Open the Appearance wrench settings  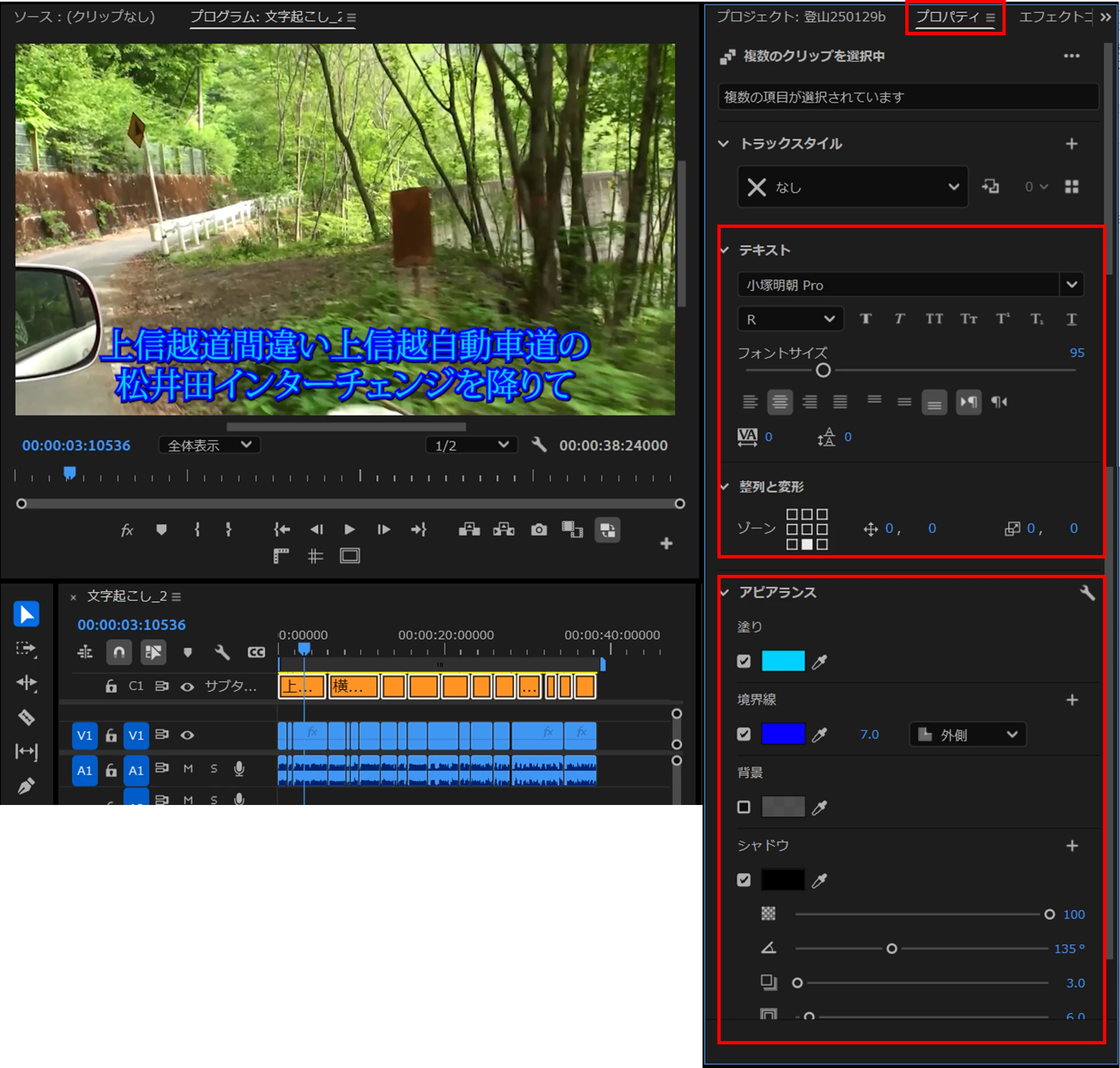(x=1087, y=592)
